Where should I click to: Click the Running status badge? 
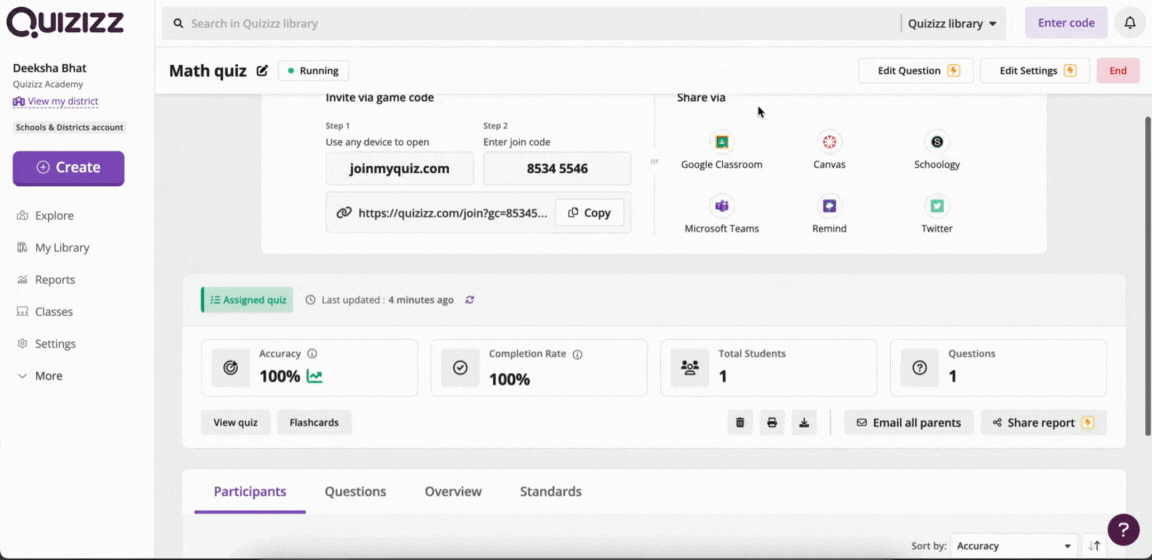pos(314,71)
